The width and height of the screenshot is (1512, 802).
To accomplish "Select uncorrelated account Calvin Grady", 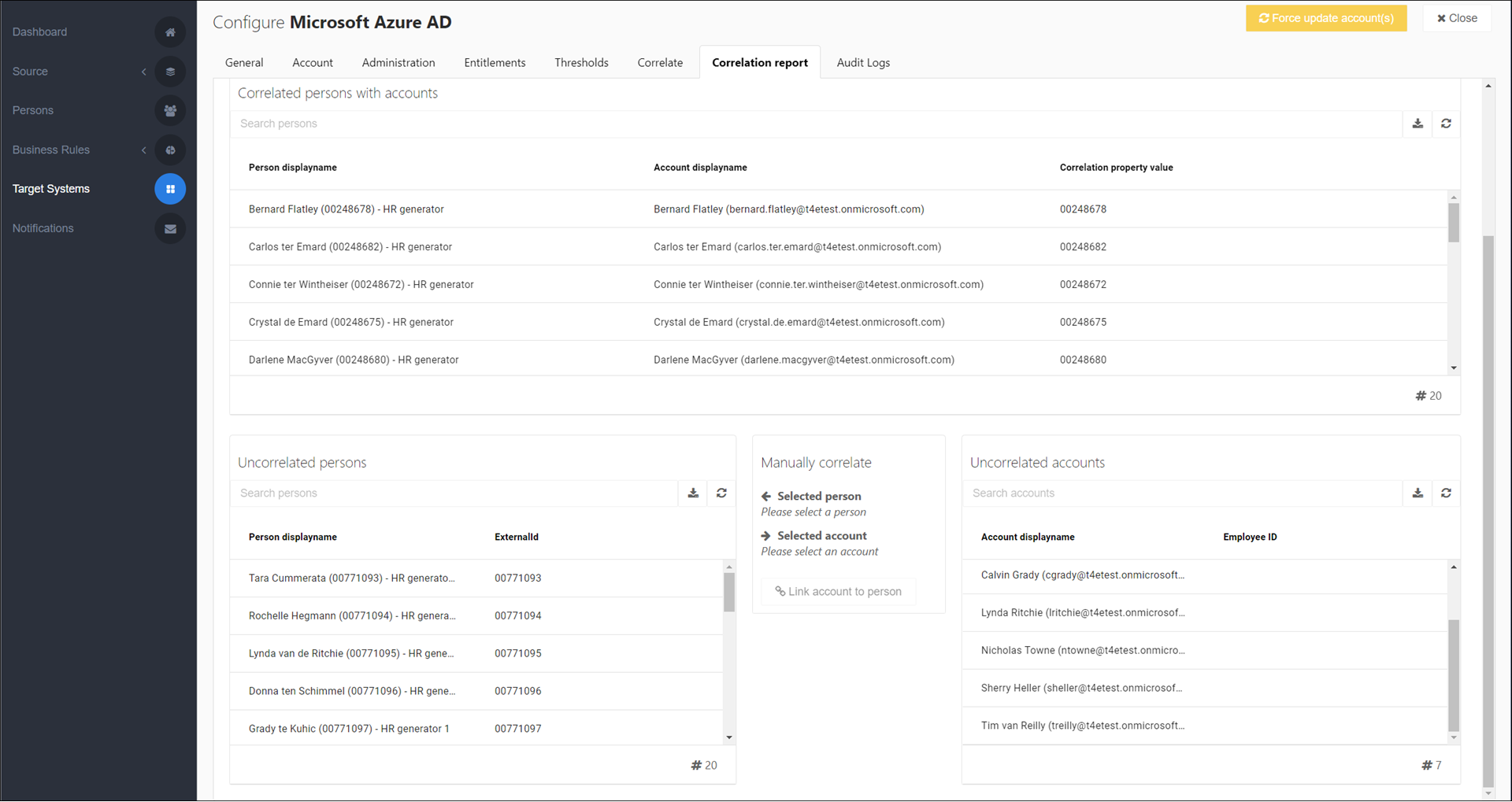I will (x=1205, y=576).
